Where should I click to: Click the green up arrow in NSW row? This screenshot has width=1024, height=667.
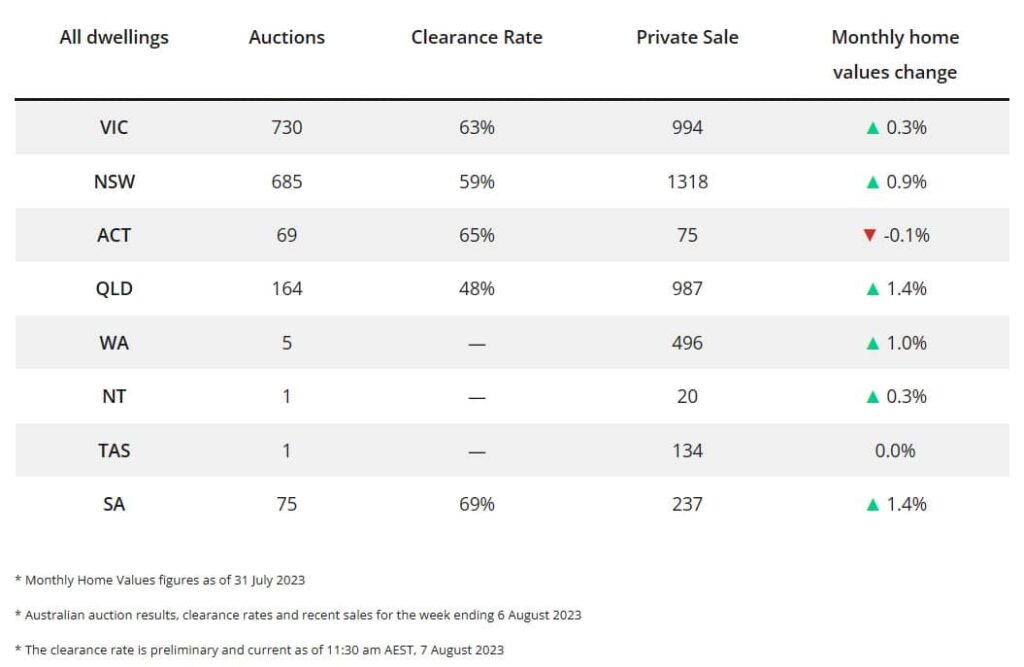[x=872, y=182]
